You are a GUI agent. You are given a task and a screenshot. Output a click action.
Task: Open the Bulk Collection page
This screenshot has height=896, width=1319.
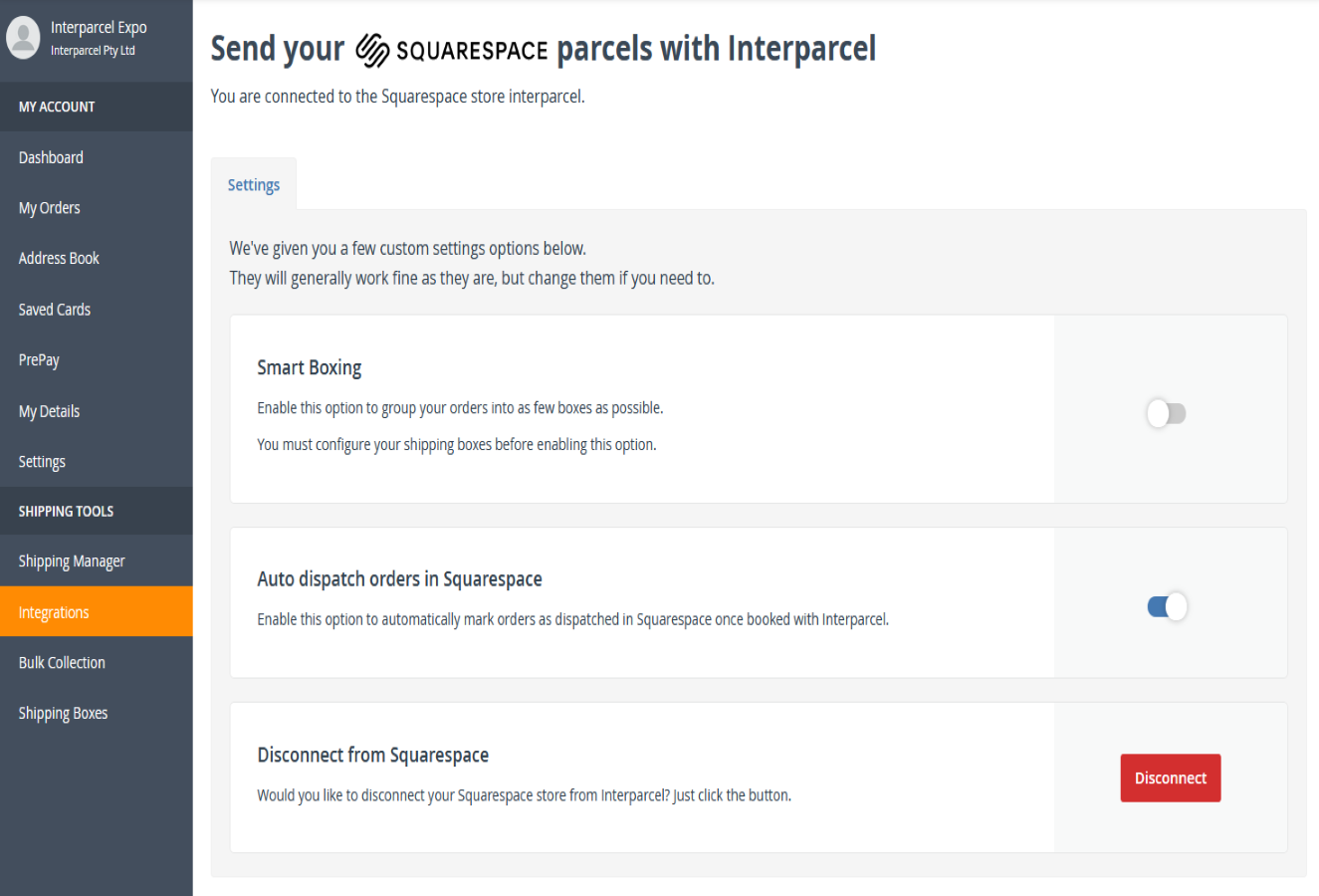62,662
